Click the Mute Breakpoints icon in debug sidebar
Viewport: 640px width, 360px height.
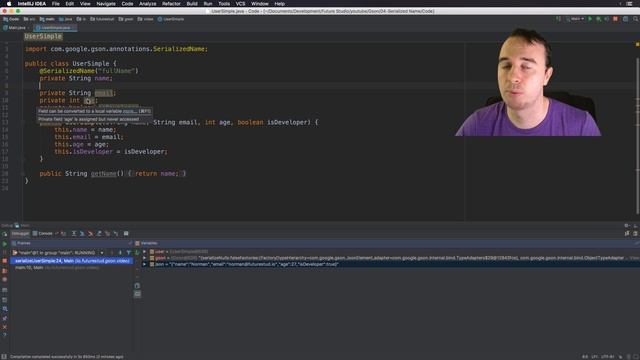click(4, 280)
